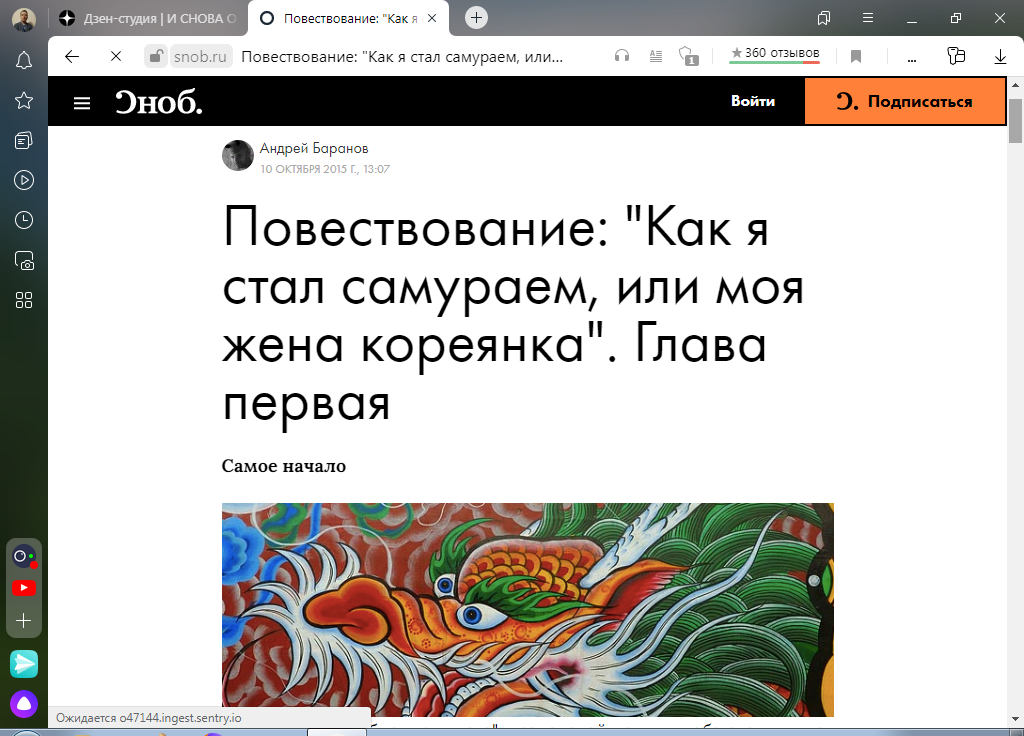Open YouTube from the sidebar
This screenshot has width=1024, height=736.
coord(24,588)
